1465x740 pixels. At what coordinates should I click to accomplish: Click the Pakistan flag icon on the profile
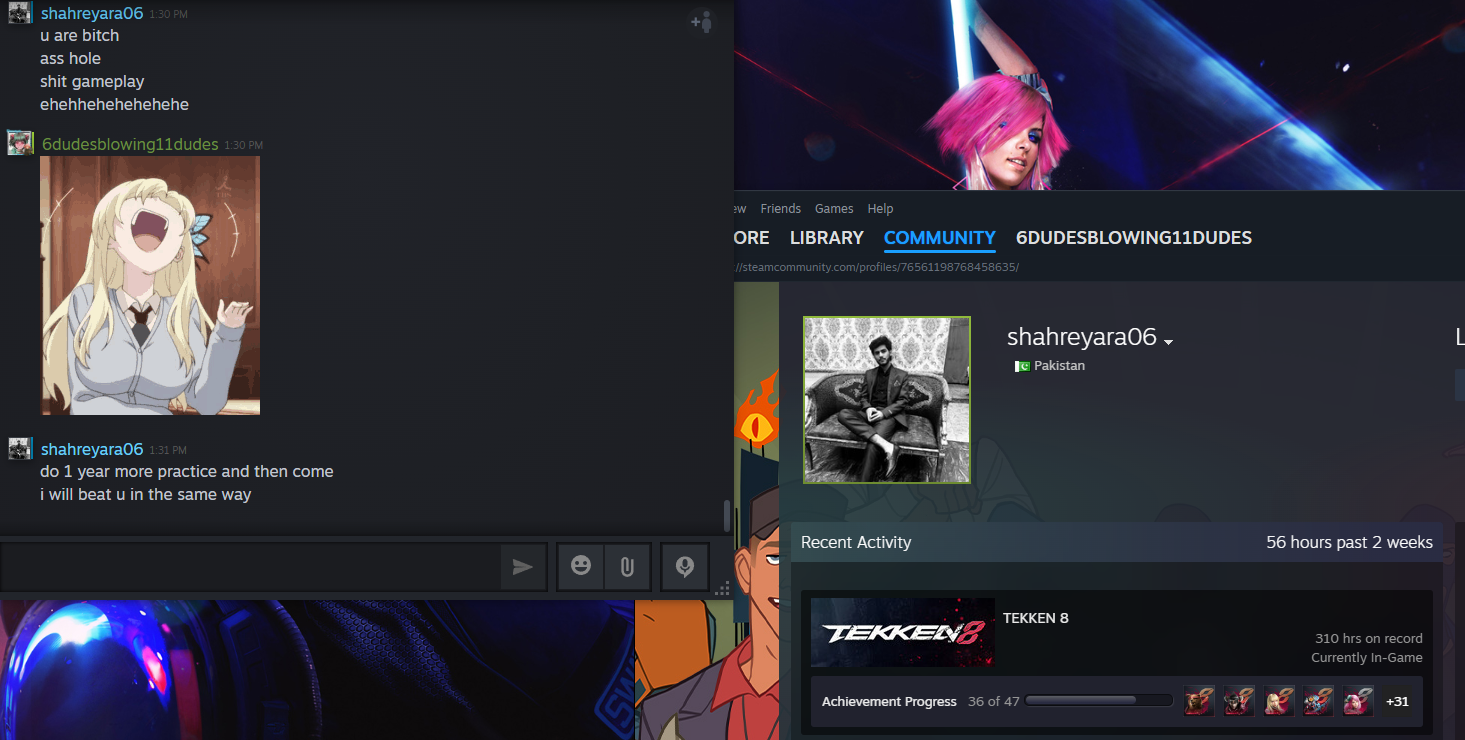(x=1022, y=366)
